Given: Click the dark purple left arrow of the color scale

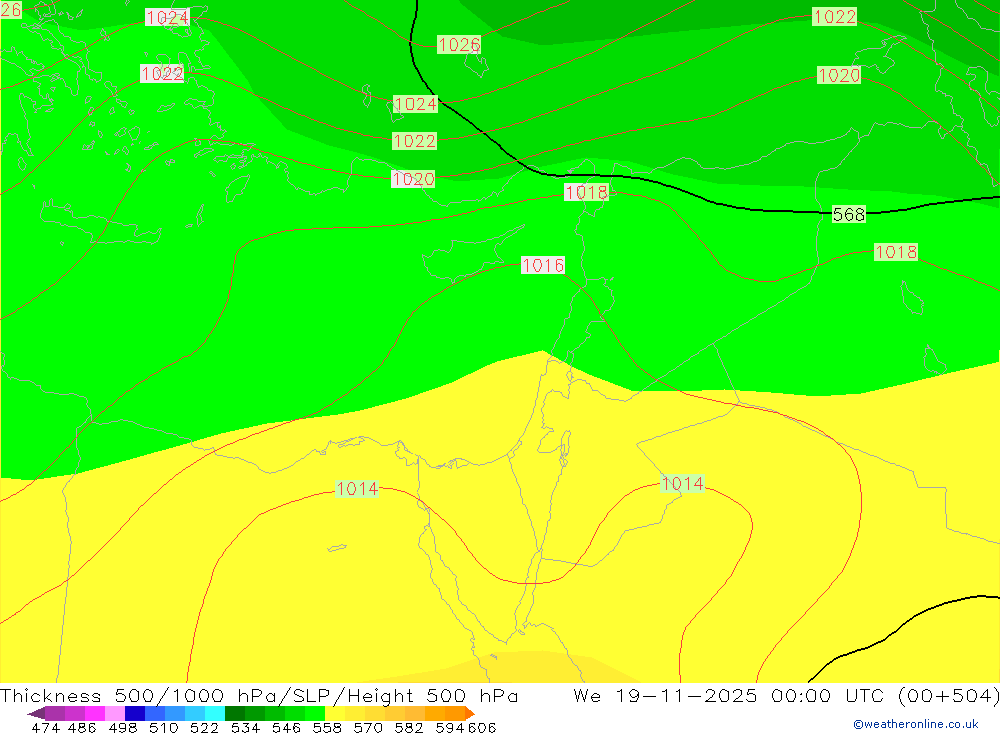Looking at the screenshot, I should tap(36, 713).
